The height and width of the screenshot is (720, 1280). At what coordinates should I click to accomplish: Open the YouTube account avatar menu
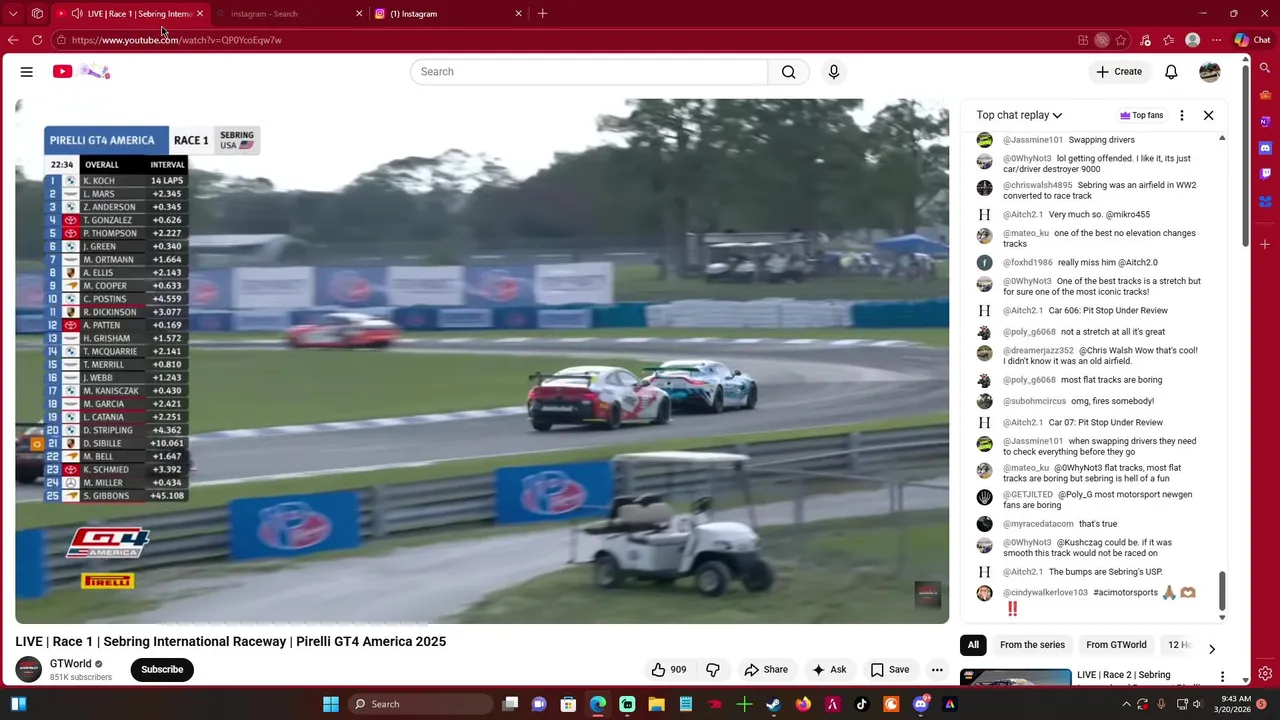click(x=1210, y=72)
